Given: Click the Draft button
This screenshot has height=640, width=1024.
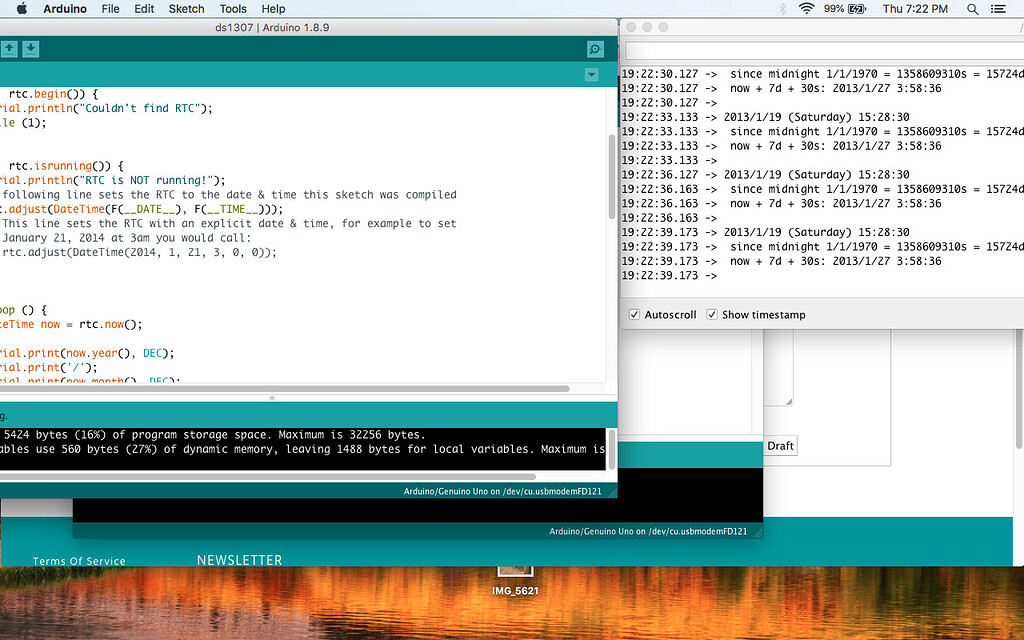Looking at the screenshot, I should [x=780, y=446].
